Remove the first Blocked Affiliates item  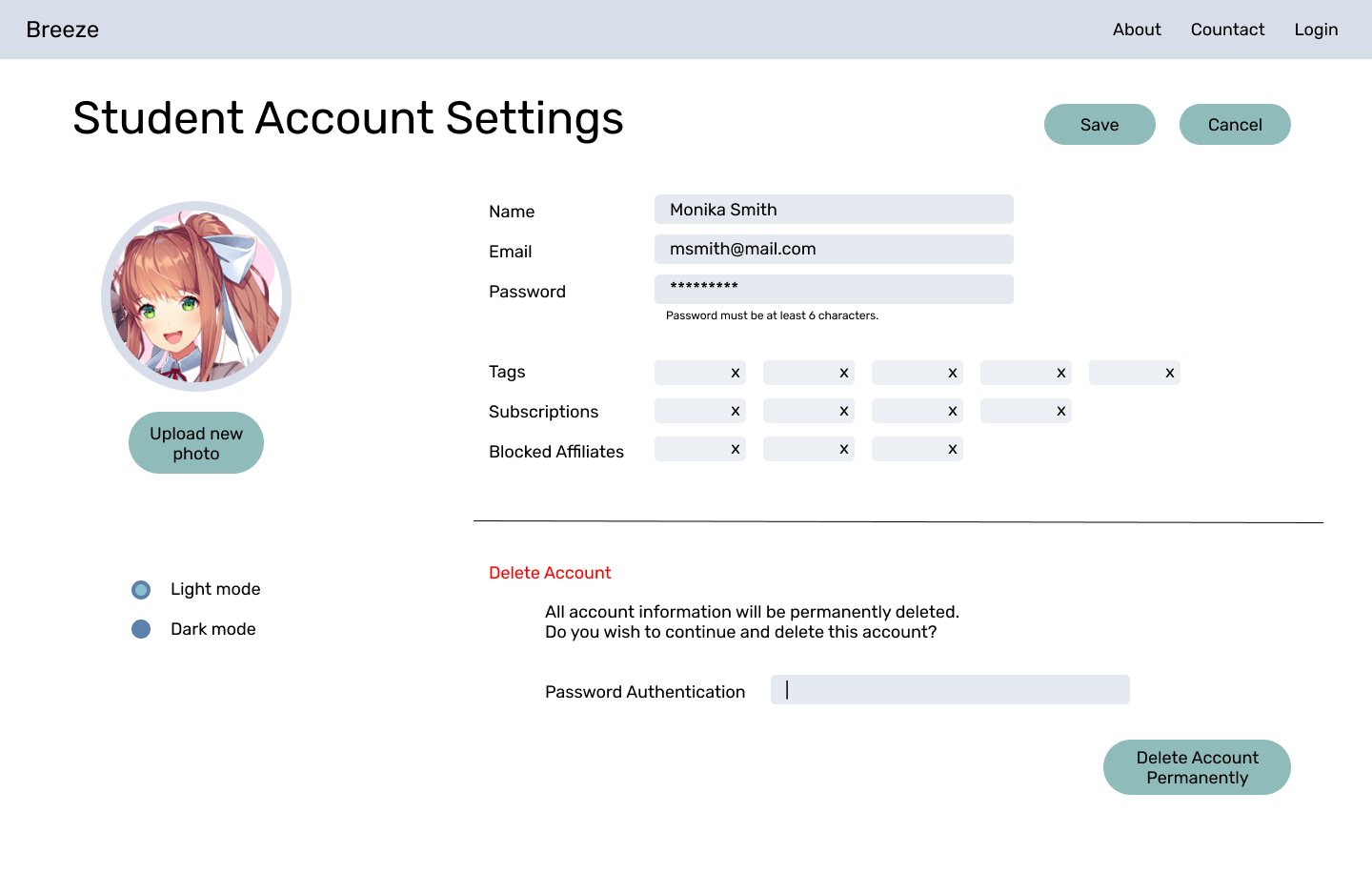pos(735,449)
